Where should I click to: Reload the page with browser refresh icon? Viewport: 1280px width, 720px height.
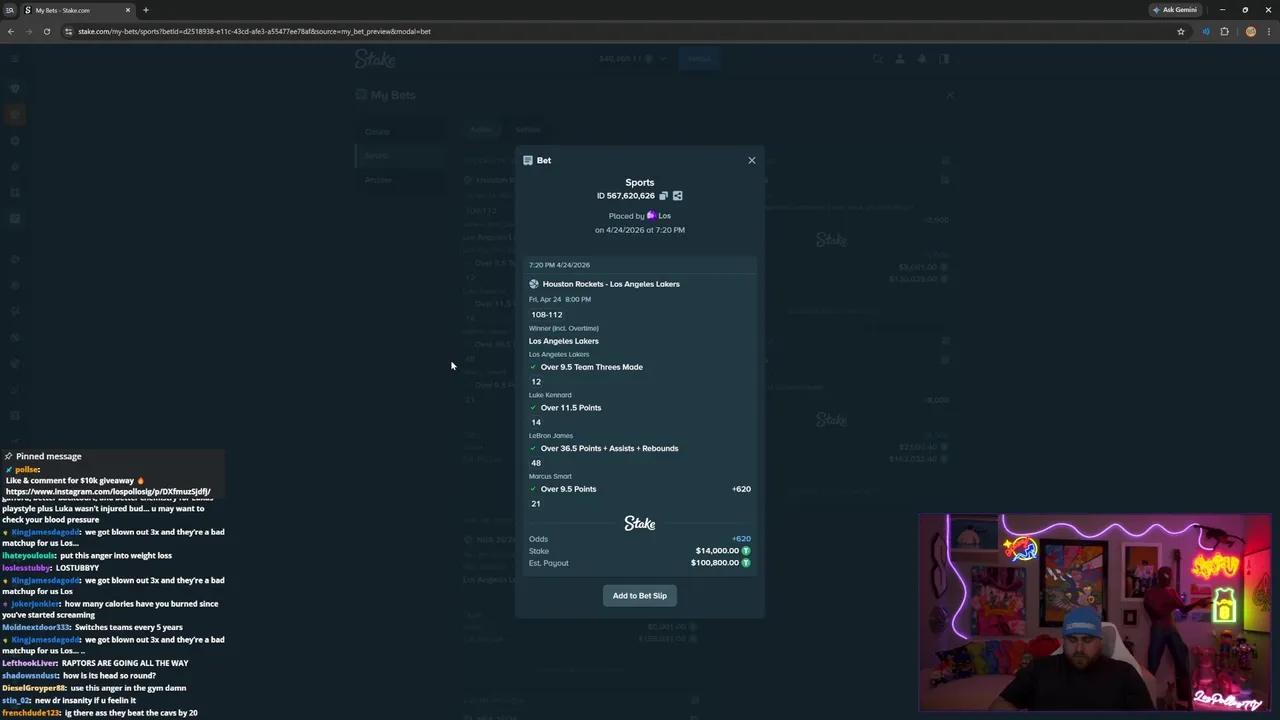tap(47, 31)
